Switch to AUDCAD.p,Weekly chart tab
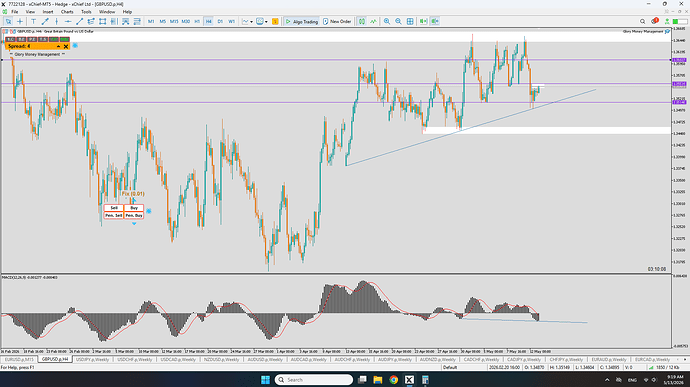Screen dimensions: 690x387 [x=308, y=359]
